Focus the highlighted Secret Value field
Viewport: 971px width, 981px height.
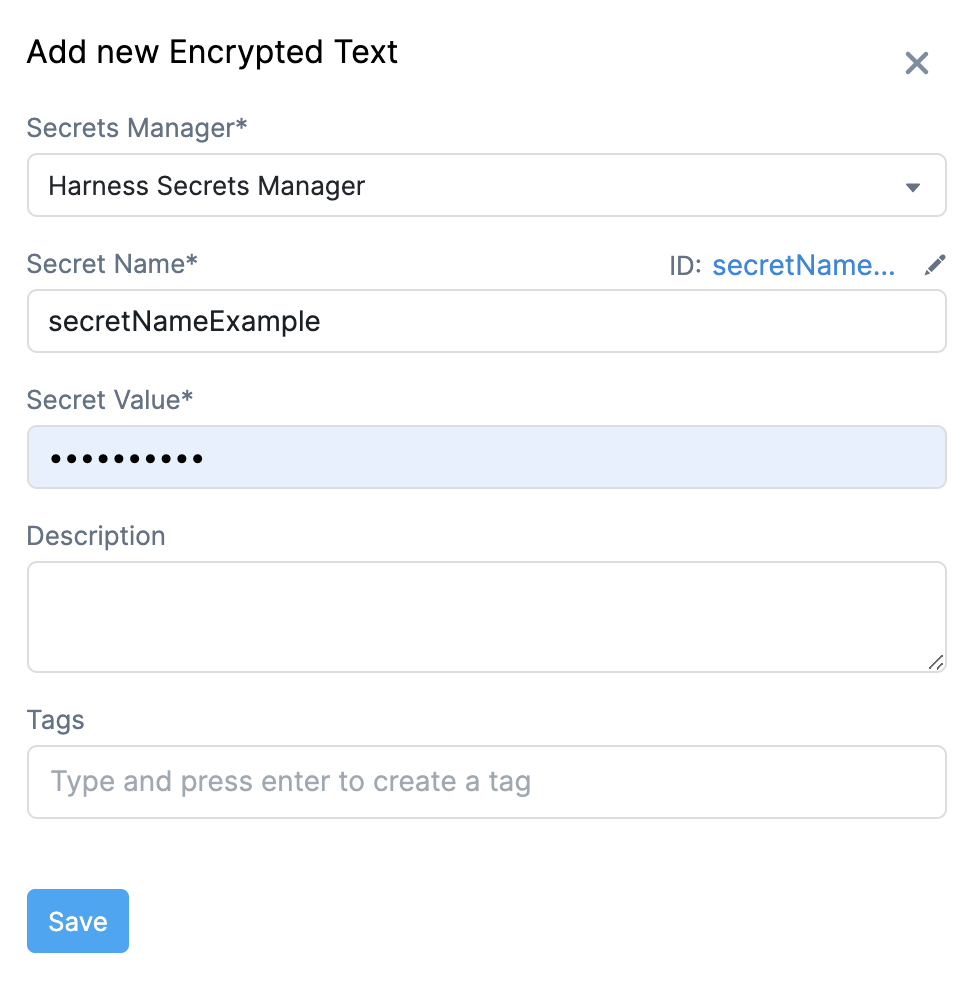click(487, 457)
